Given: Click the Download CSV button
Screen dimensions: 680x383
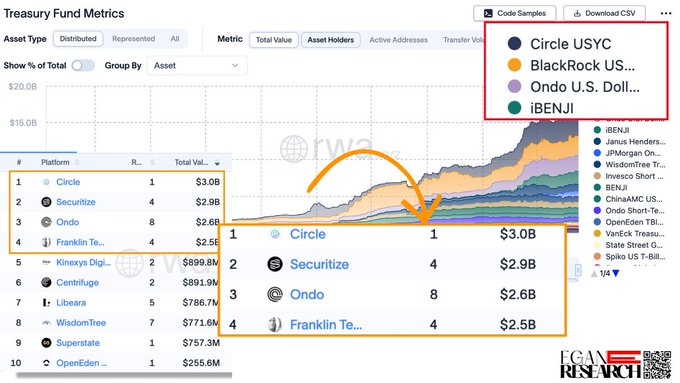Looking at the screenshot, I should [x=604, y=13].
